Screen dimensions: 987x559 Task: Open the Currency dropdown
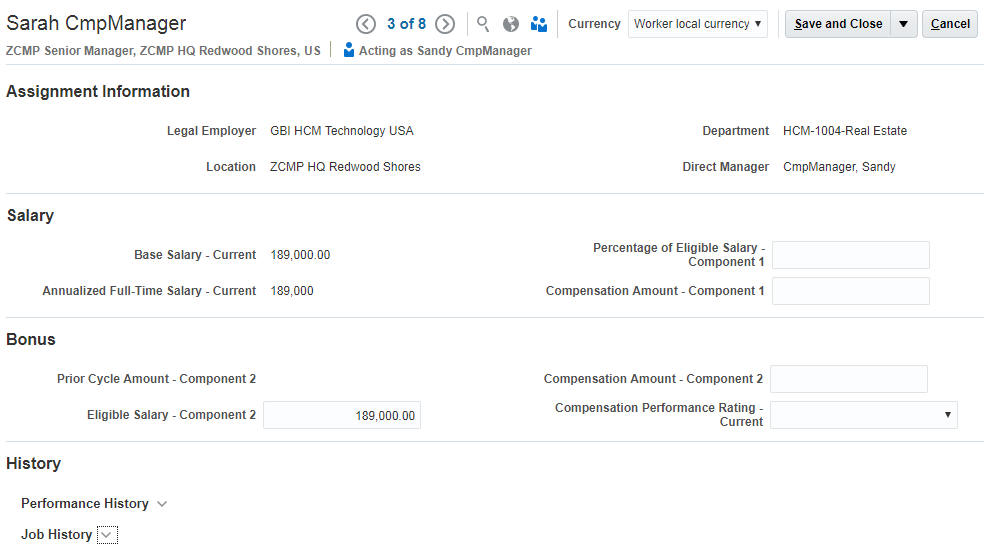(698, 24)
